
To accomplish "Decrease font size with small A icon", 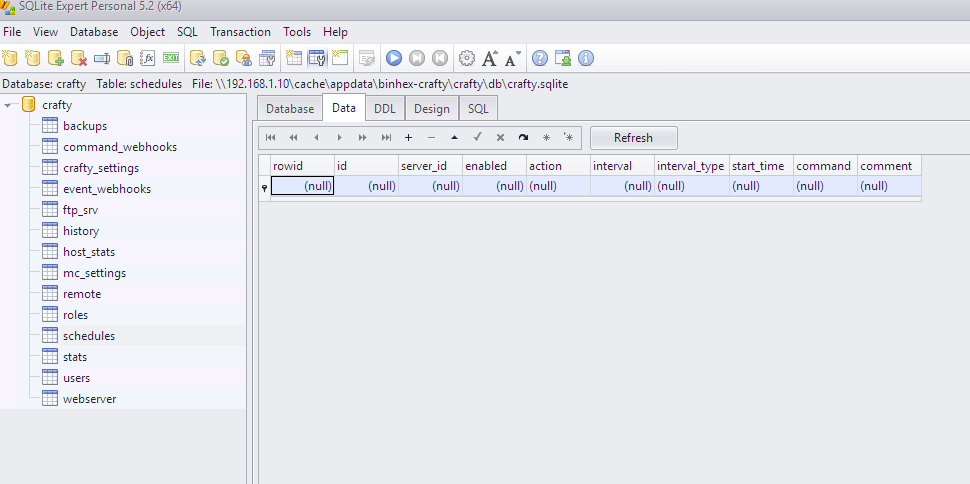I will pos(513,58).
